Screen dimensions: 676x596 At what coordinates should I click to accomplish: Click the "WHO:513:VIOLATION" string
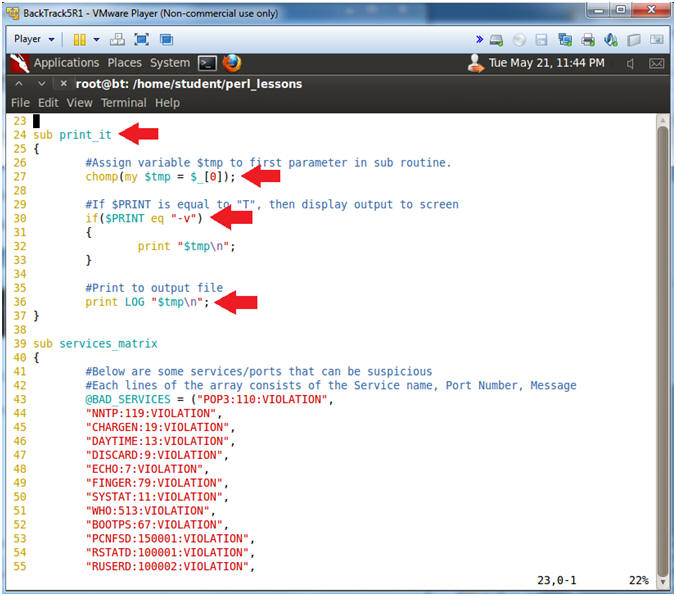coord(147,511)
